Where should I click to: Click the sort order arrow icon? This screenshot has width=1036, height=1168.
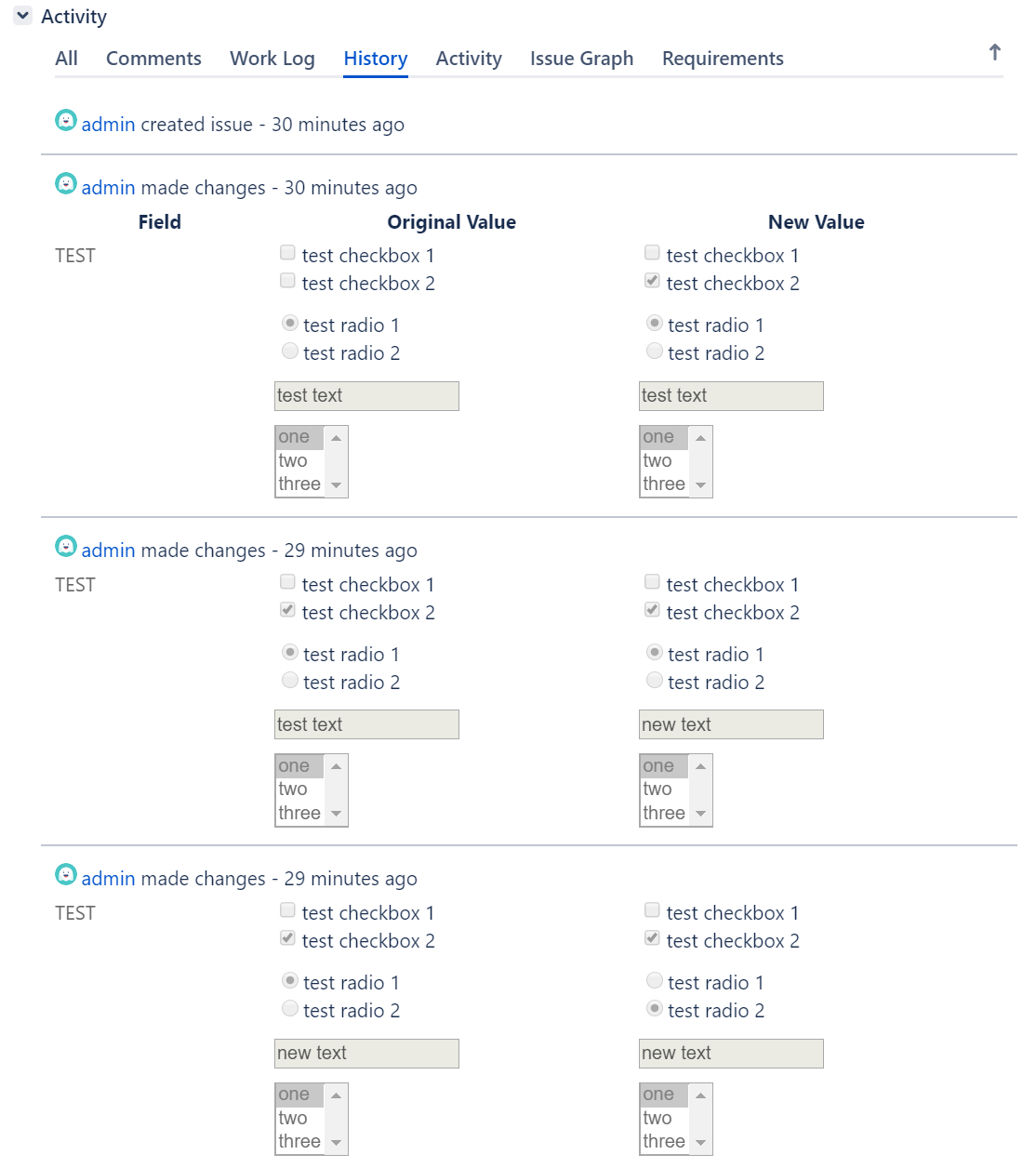[x=994, y=52]
